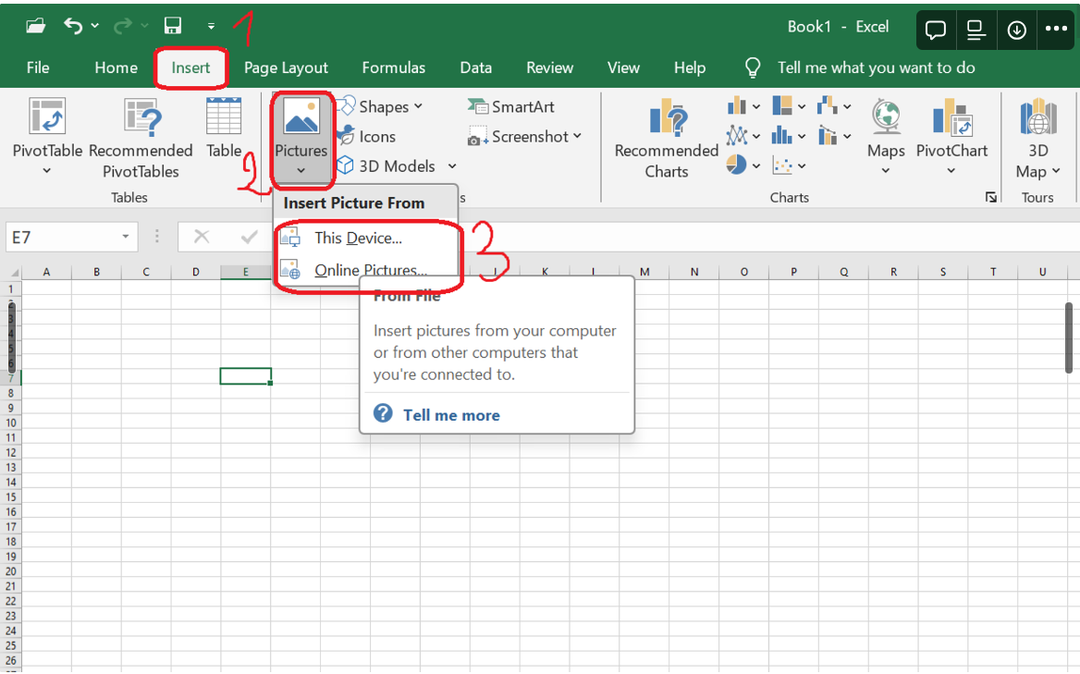The image size is (1080, 674).
Task: Click the vertical scrollbar handle
Action: point(1069,337)
